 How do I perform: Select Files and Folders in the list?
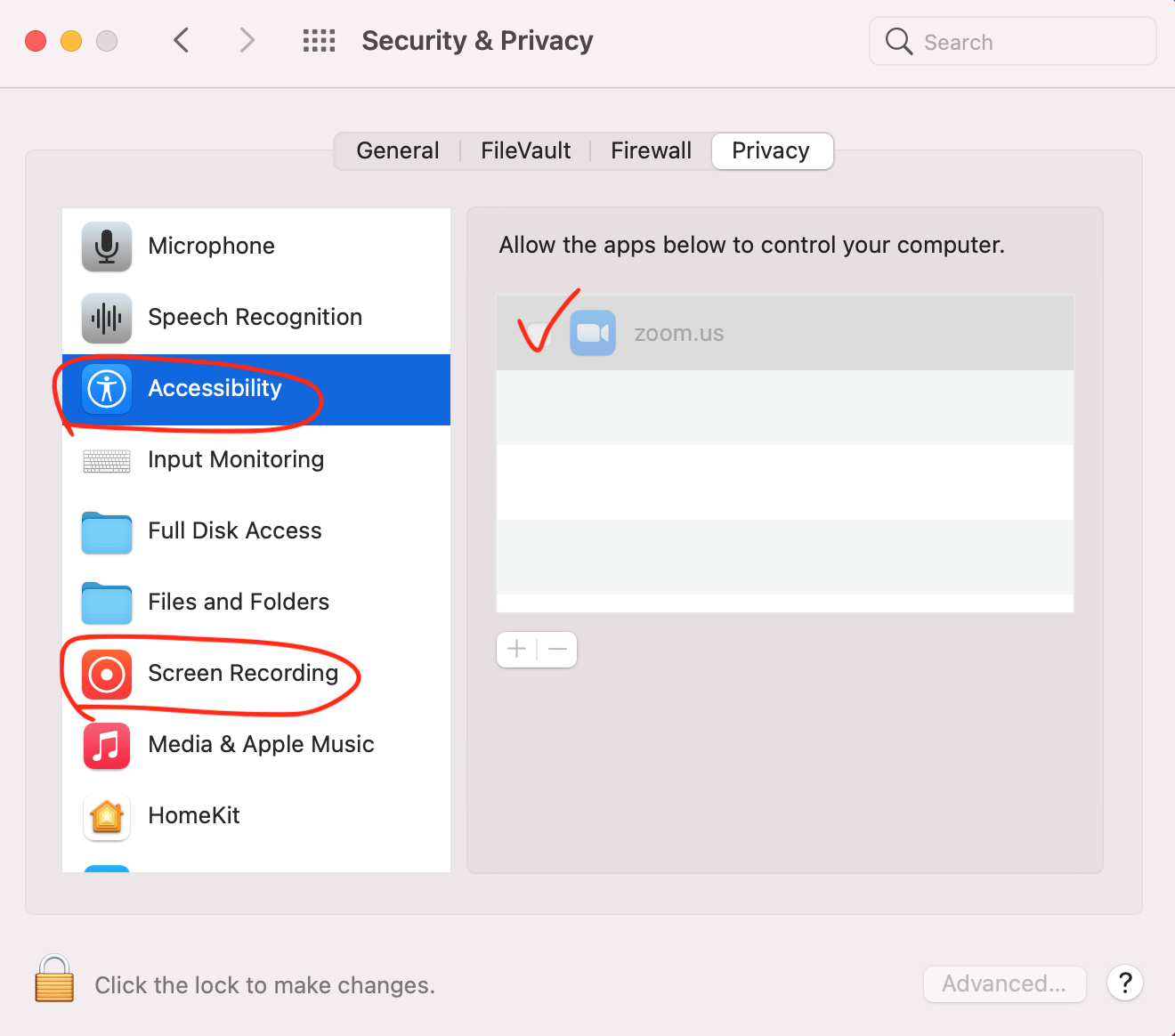click(239, 603)
